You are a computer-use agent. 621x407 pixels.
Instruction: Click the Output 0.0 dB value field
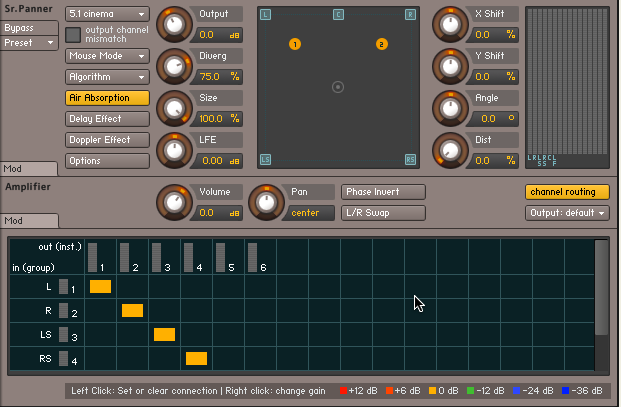point(218,35)
